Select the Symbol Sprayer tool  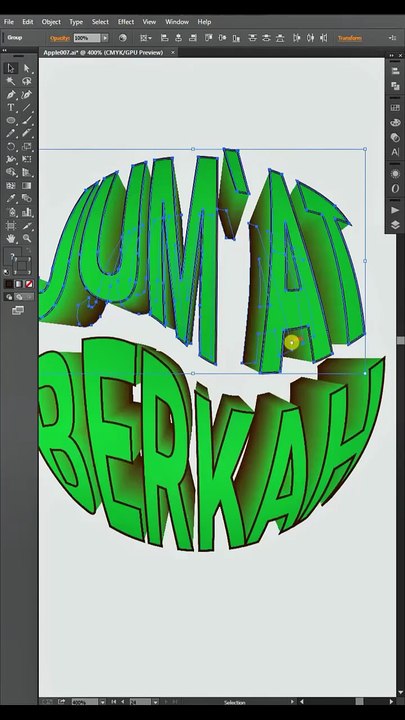tap(11, 212)
